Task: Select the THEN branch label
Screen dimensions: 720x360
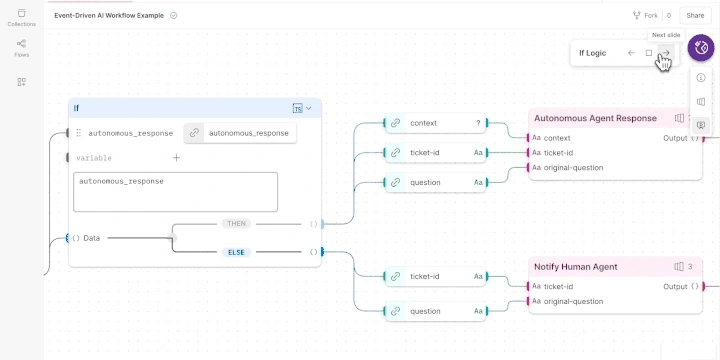Action: pyautogui.click(x=236, y=224)
